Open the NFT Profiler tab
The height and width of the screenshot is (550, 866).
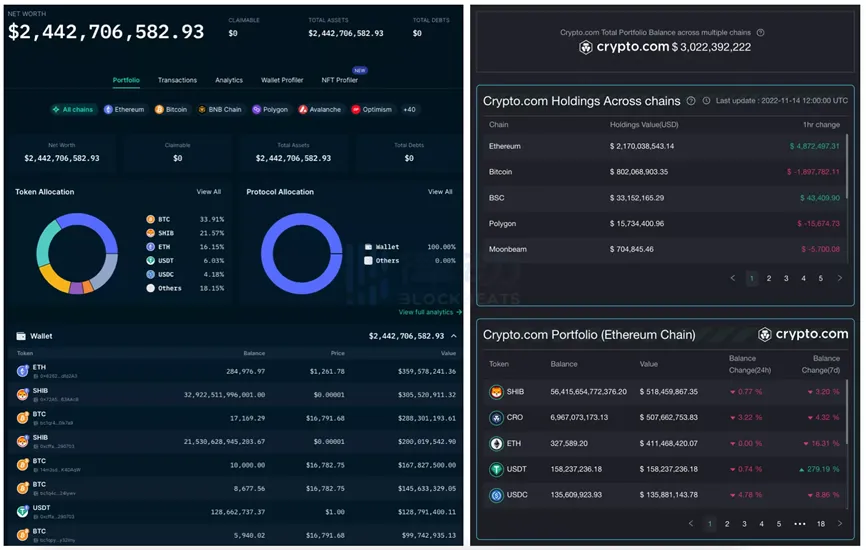point(340,80)
